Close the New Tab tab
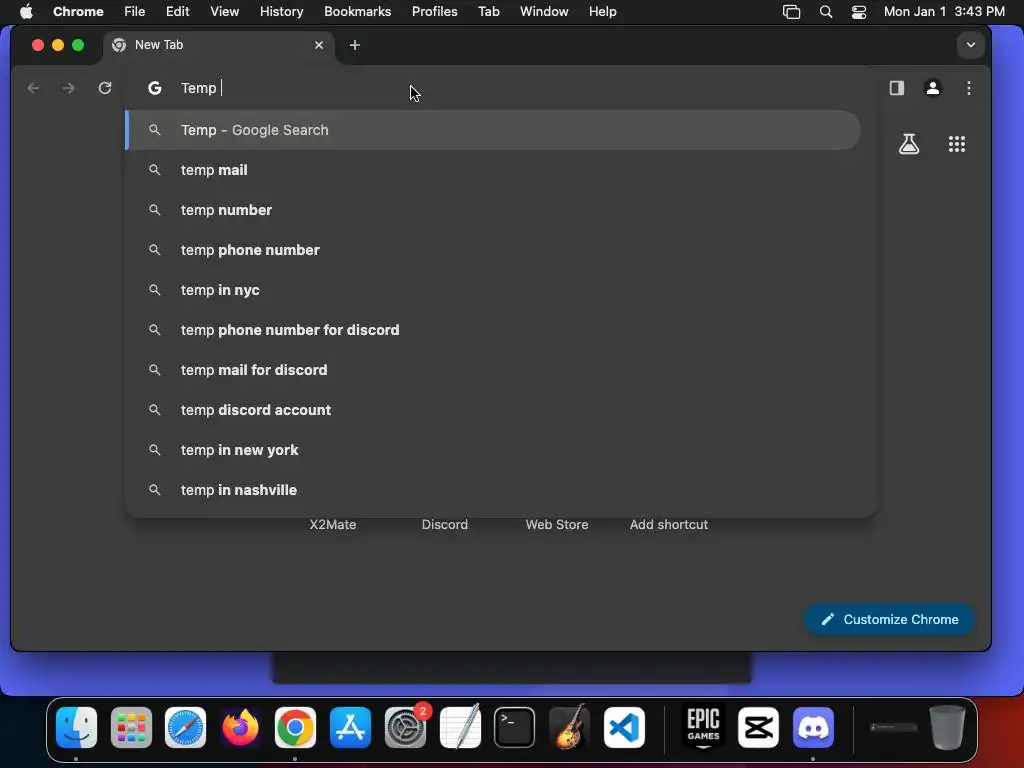1024x768 pixels. click(x=319, y=45)
